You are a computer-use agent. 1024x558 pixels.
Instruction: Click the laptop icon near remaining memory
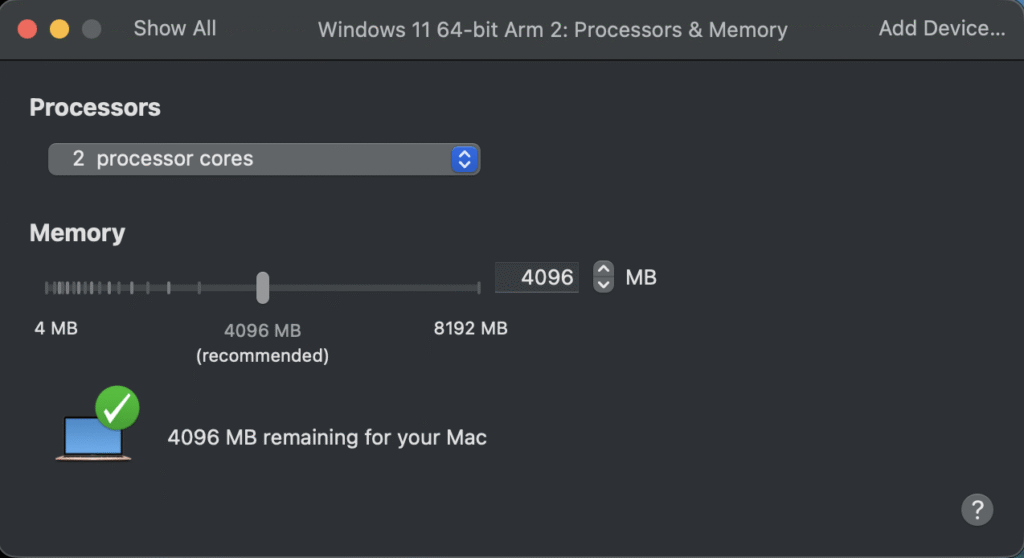tap(90, 439)
